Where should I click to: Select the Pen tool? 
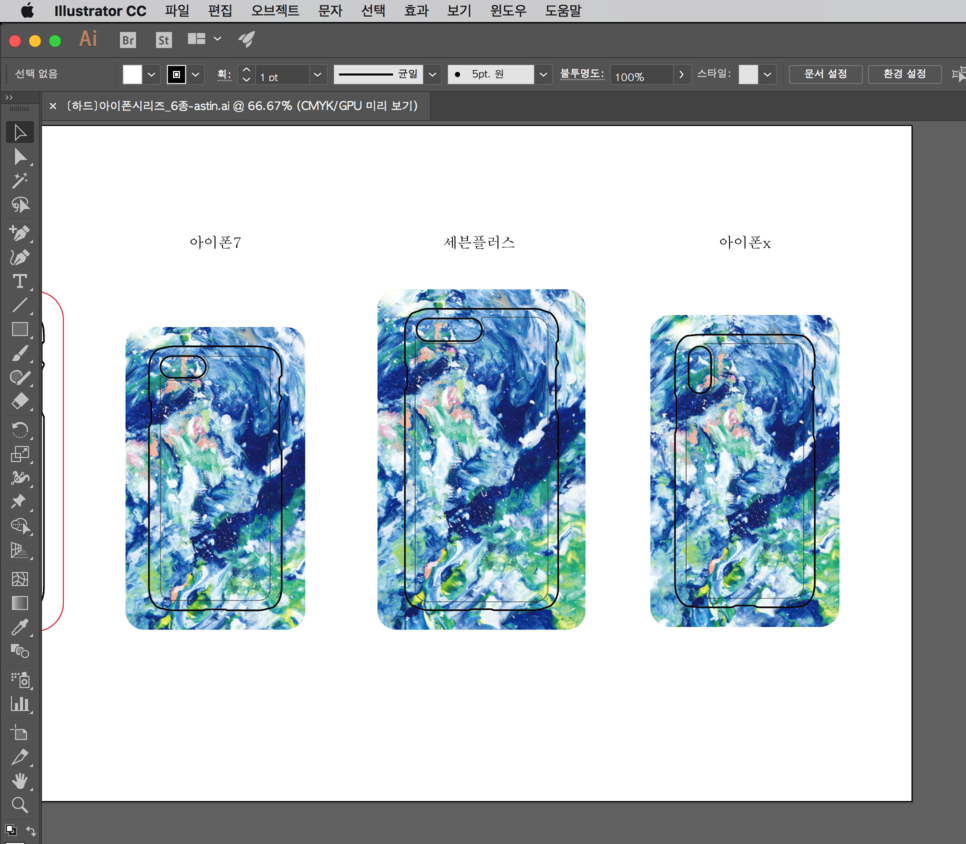[20, 233]
